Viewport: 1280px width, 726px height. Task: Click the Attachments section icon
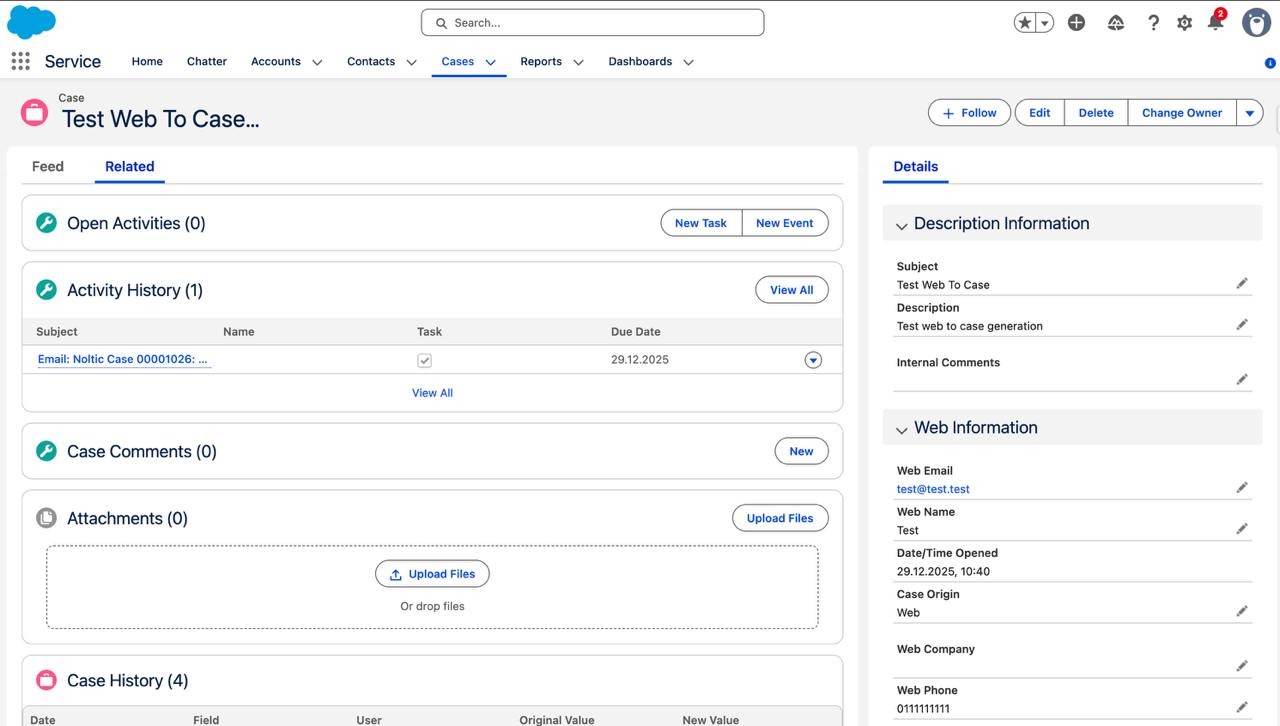[x=46, y=518]
